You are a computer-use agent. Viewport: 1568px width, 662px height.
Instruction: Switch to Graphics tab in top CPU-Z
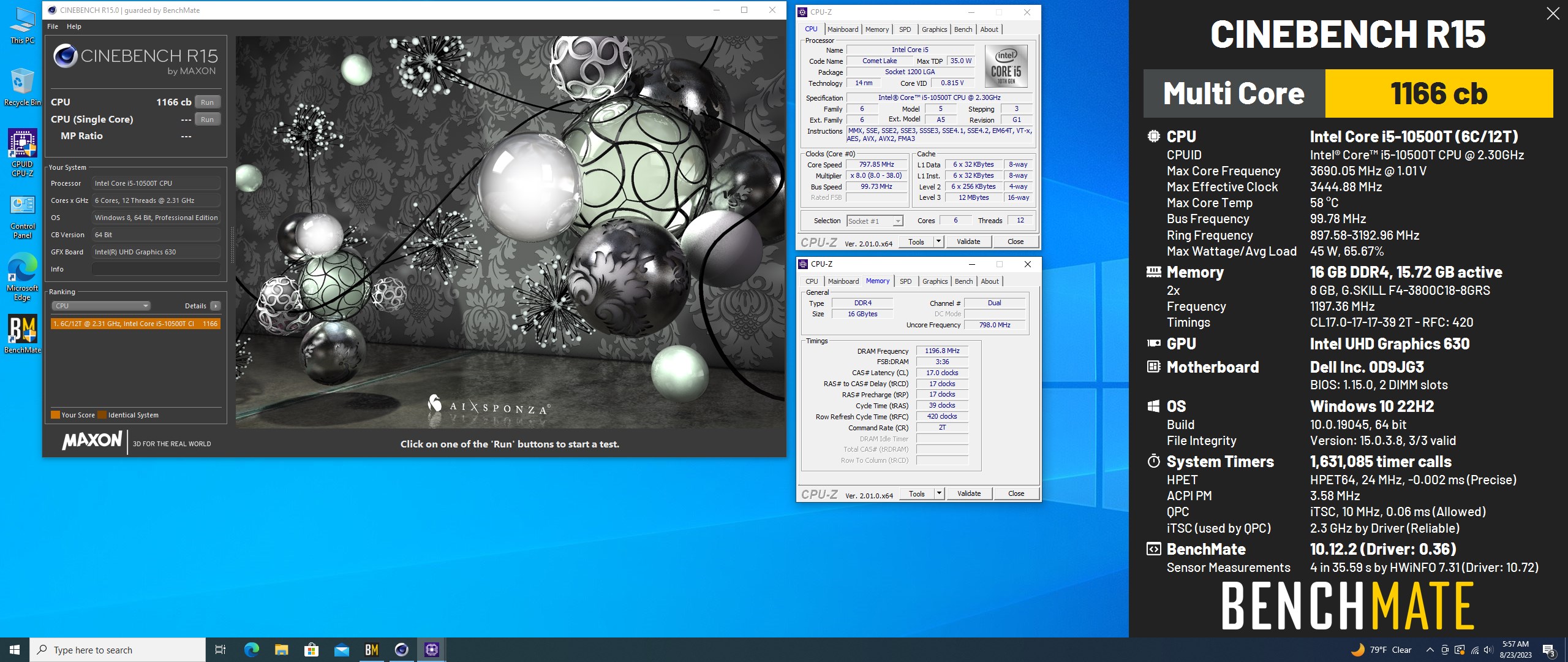coord(934,29)
